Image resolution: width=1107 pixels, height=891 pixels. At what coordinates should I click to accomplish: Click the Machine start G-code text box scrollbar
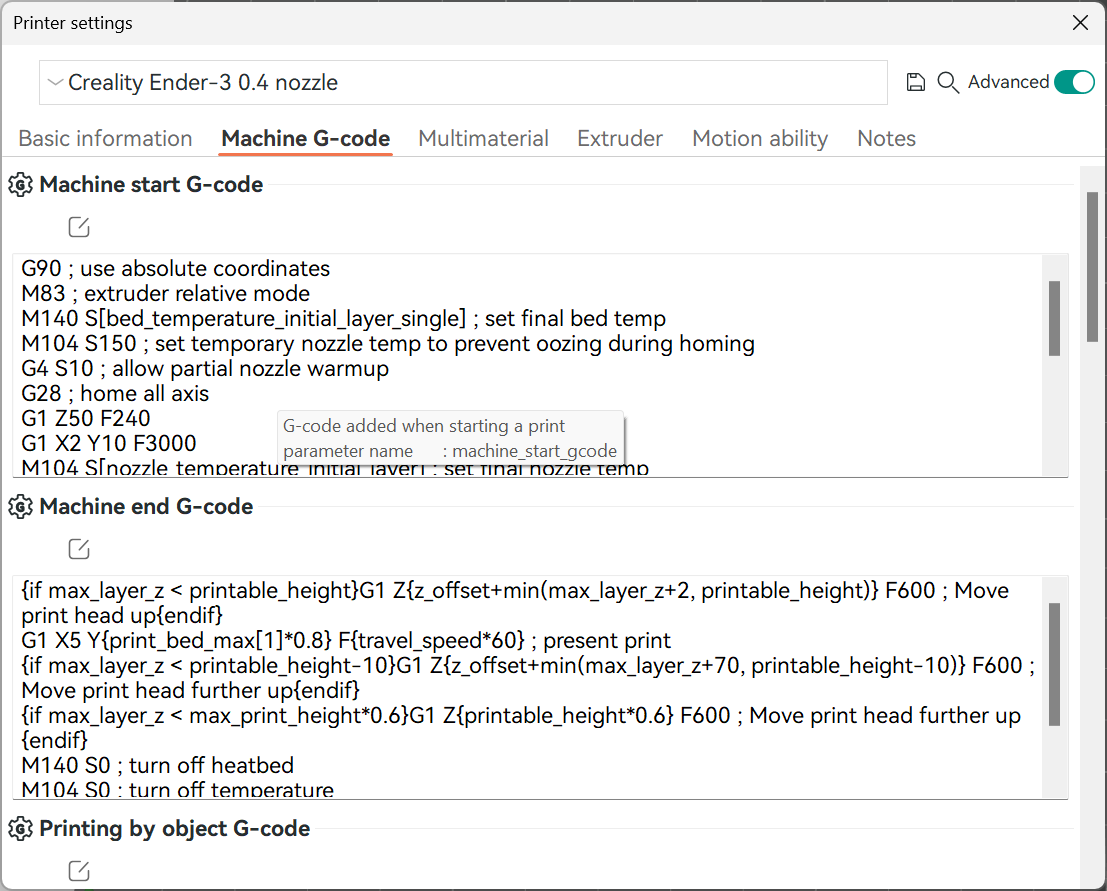1055,318
